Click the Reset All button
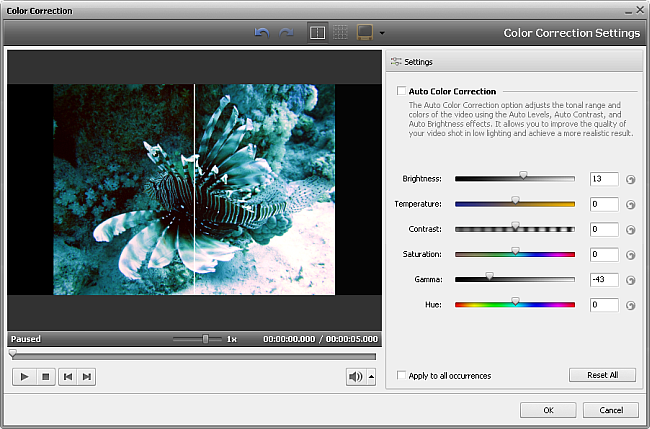The image size is (650, 429). click(x=602, y=375)
